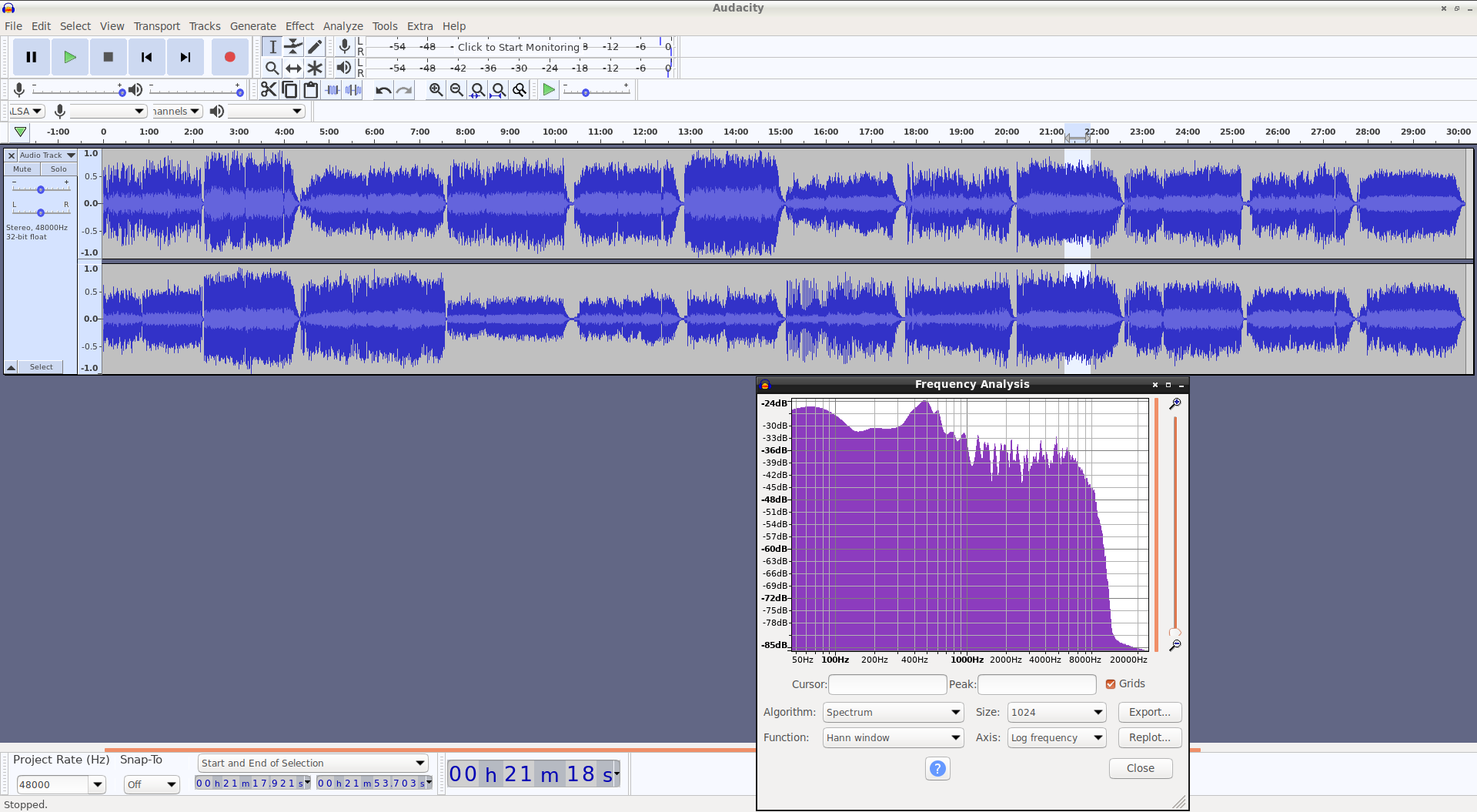The image size is (1477, 812).
Task: Click the Redo arrow icon
Action: tap(404, 90)
